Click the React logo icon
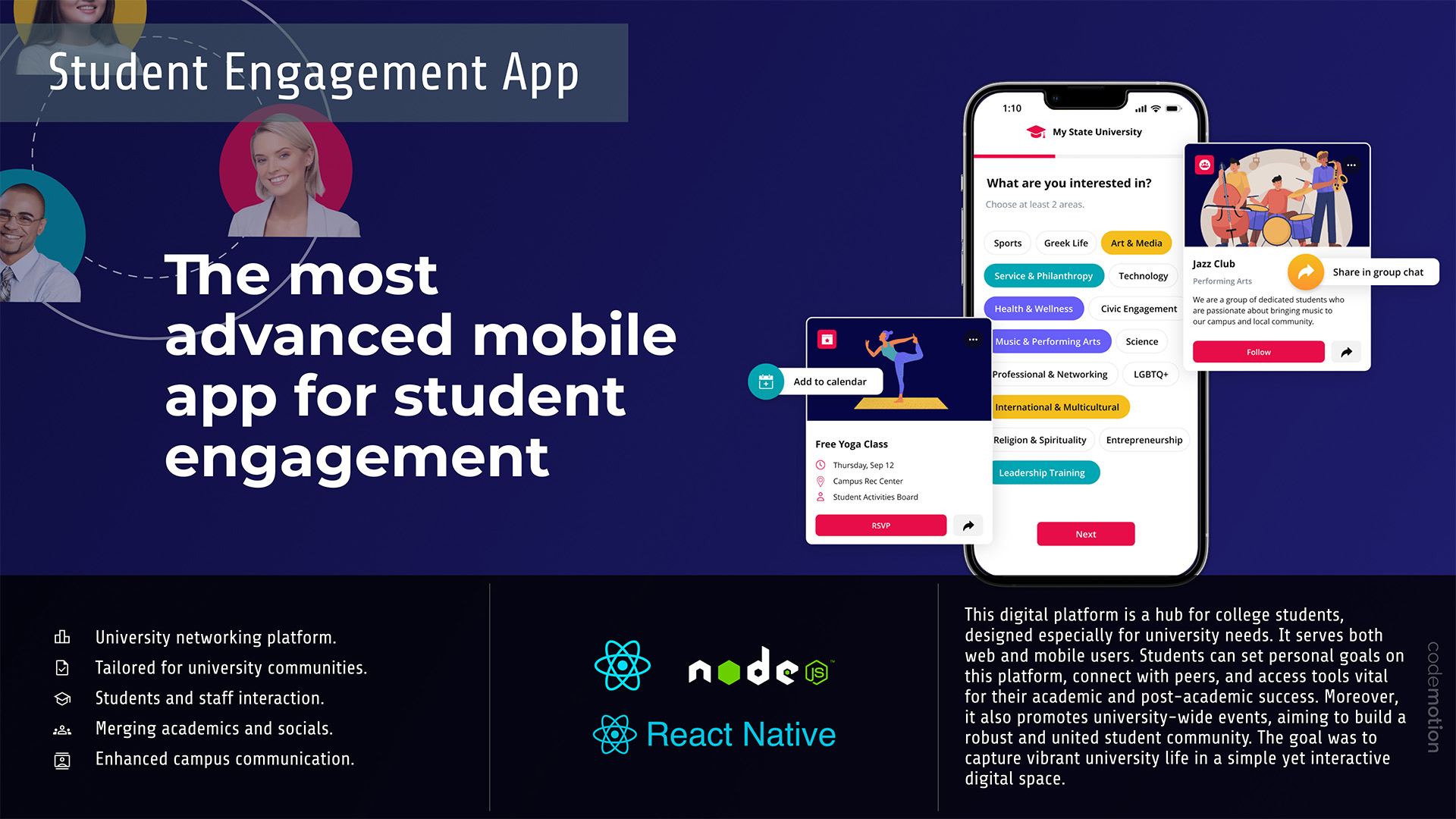The height and width of the screenshot is (819, 1456). coord(619,666)
